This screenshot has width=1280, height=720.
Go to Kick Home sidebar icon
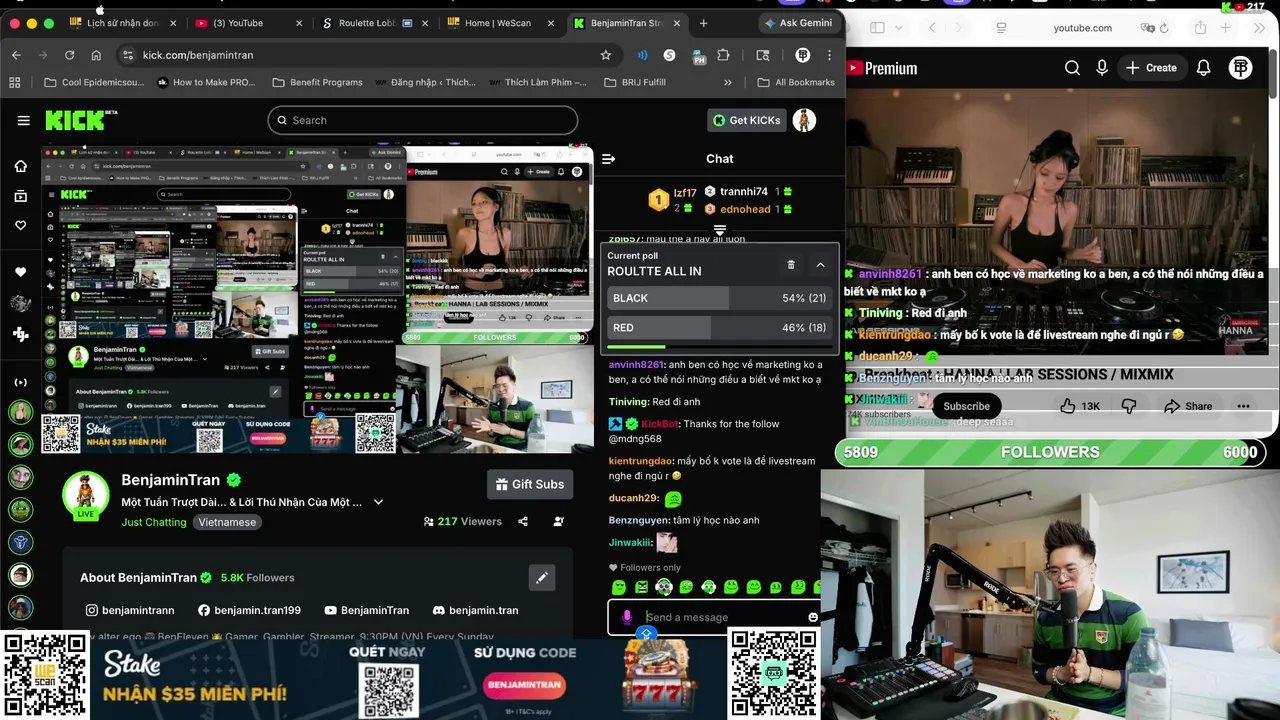tap(20, 166)
